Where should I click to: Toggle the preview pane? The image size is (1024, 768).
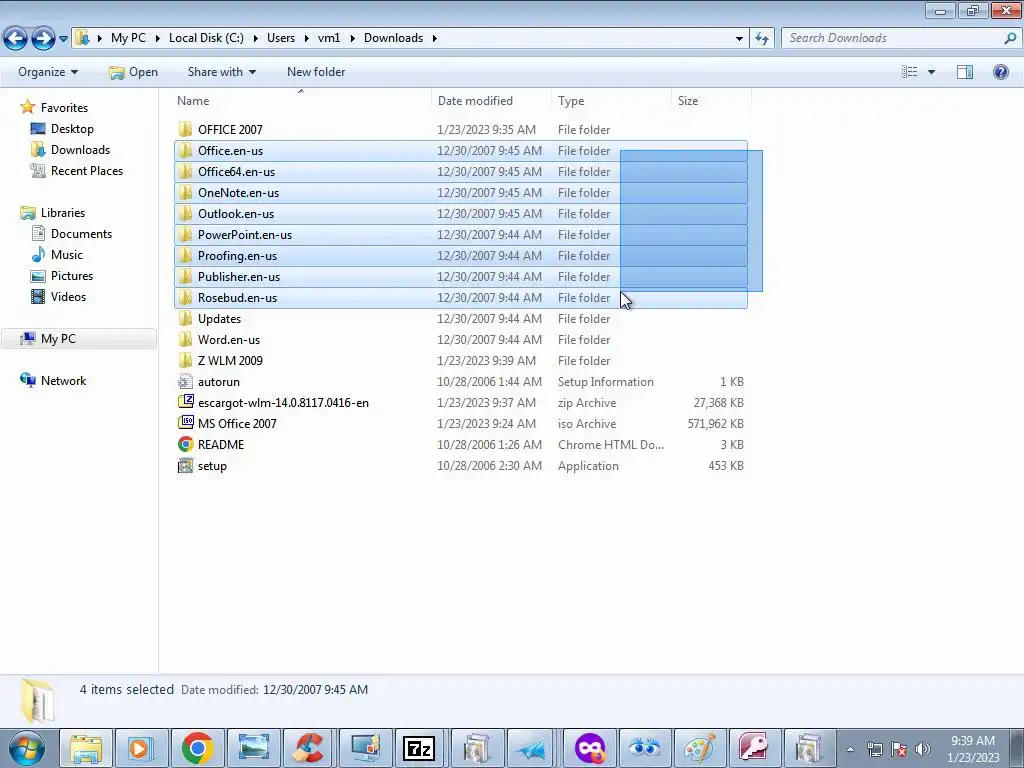[x=965, y=72]
